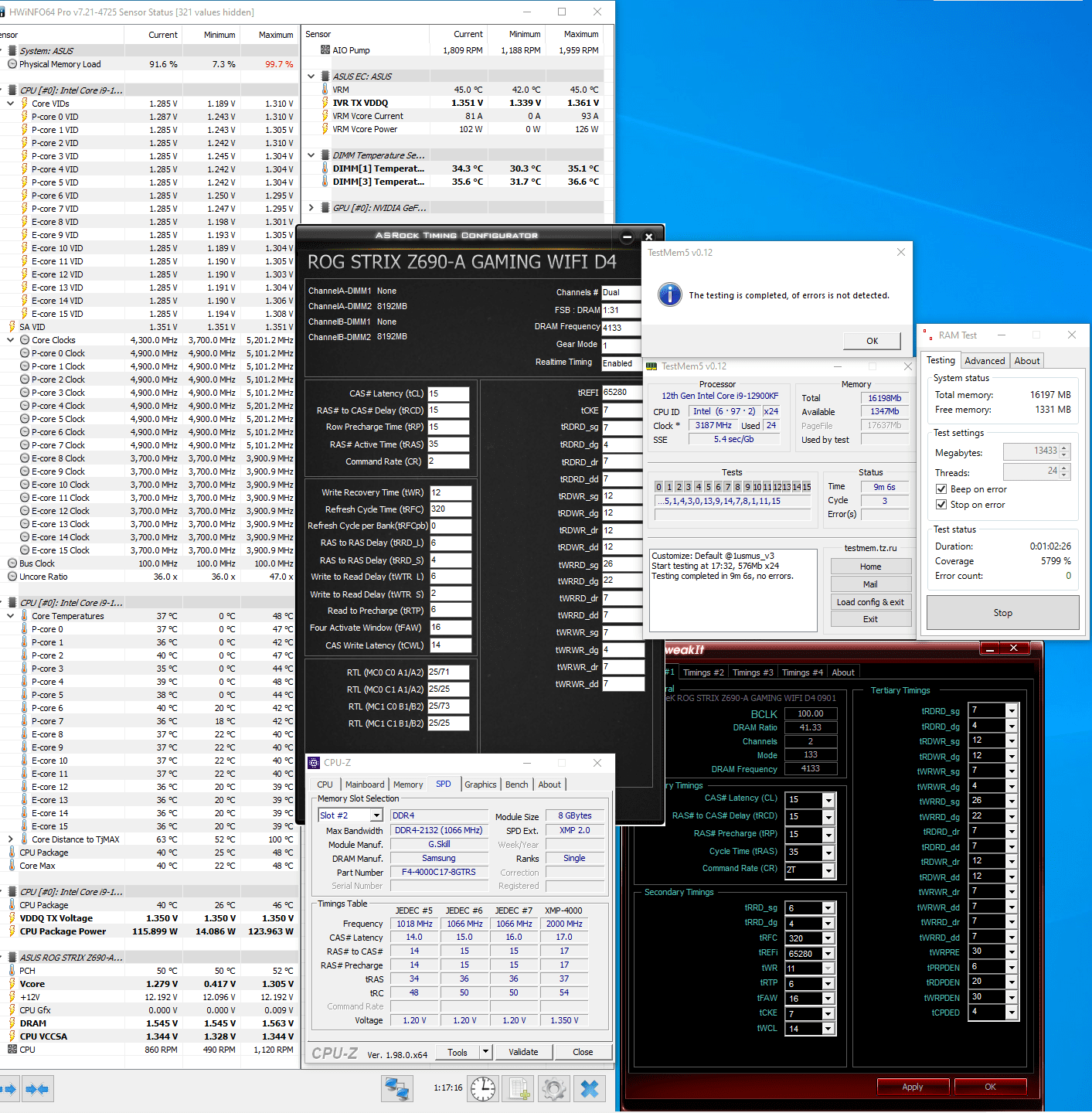Click the TestMem5 log text box
The height and width of the screenshot is (1113, 1092).
(x=733, y=591)
